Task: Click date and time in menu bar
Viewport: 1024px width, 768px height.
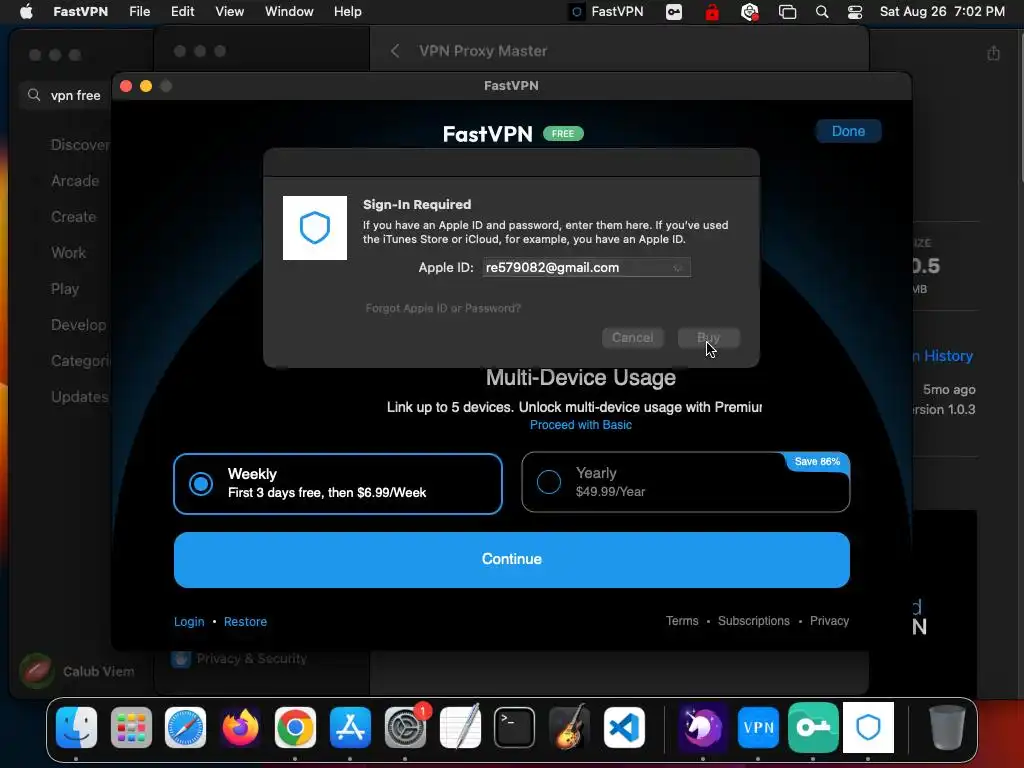Action: [x=942, y=12]
